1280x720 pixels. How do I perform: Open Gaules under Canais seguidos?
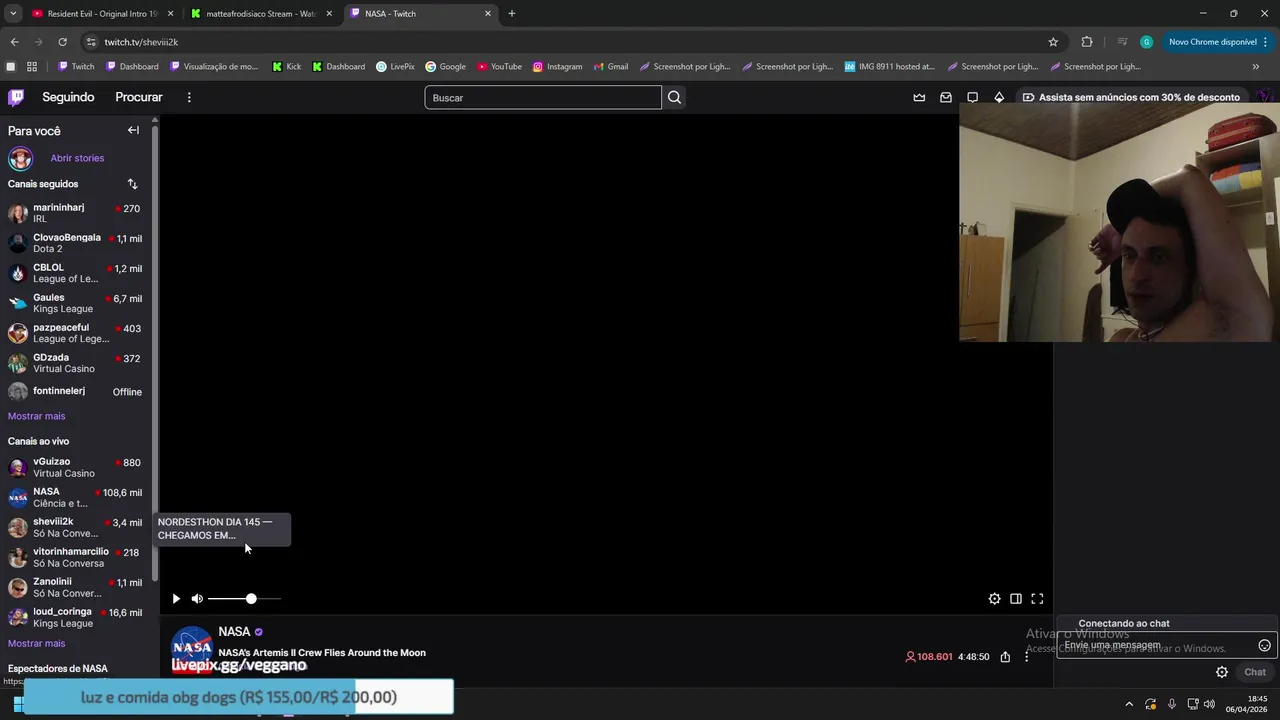(76, 303)
